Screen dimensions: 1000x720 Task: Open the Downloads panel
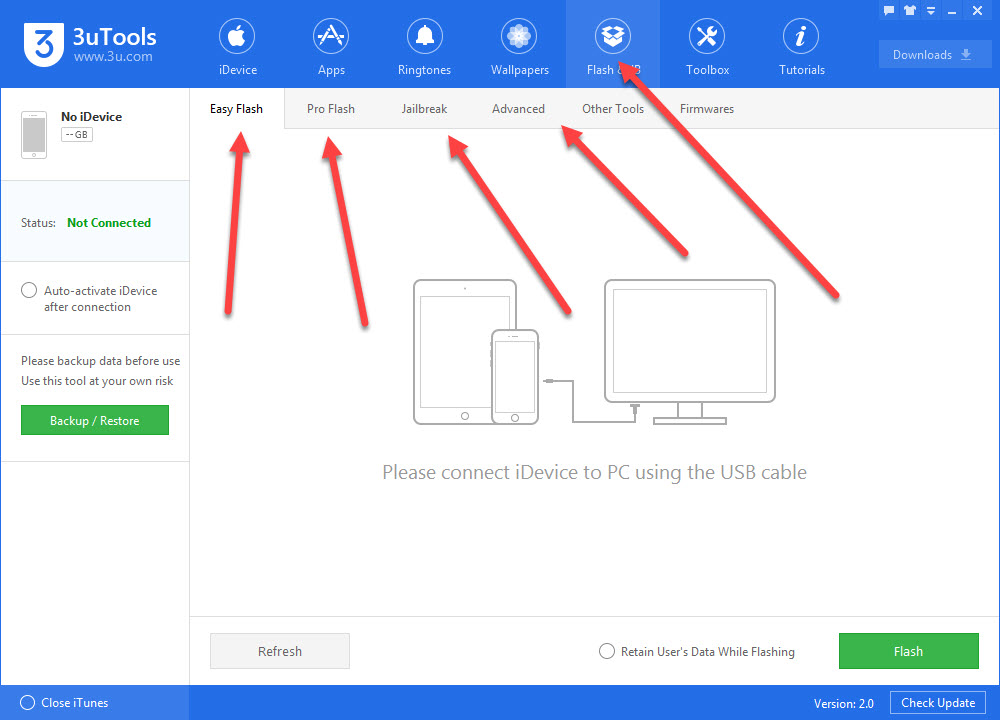934,55
